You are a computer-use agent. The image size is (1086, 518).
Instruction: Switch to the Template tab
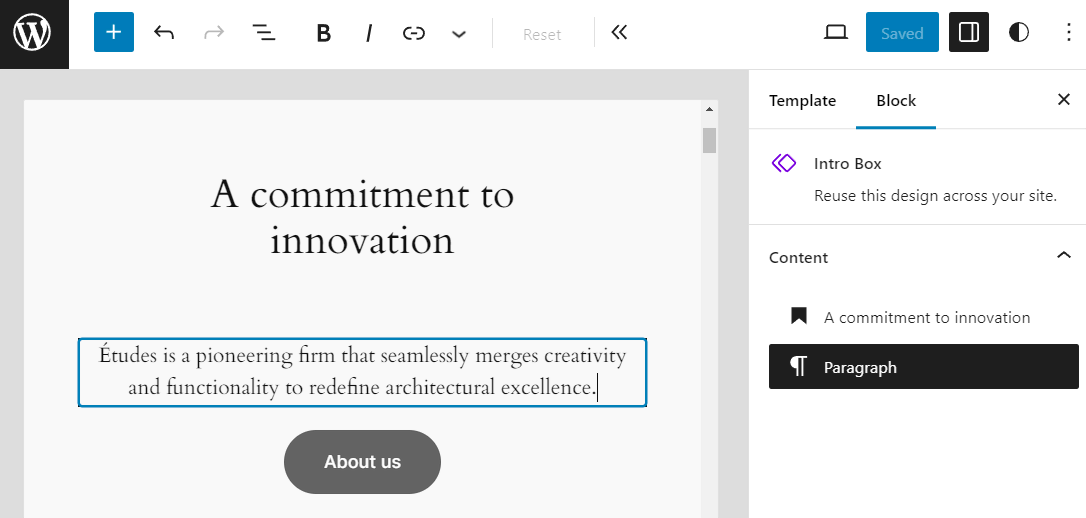click(x=802, y=100)
